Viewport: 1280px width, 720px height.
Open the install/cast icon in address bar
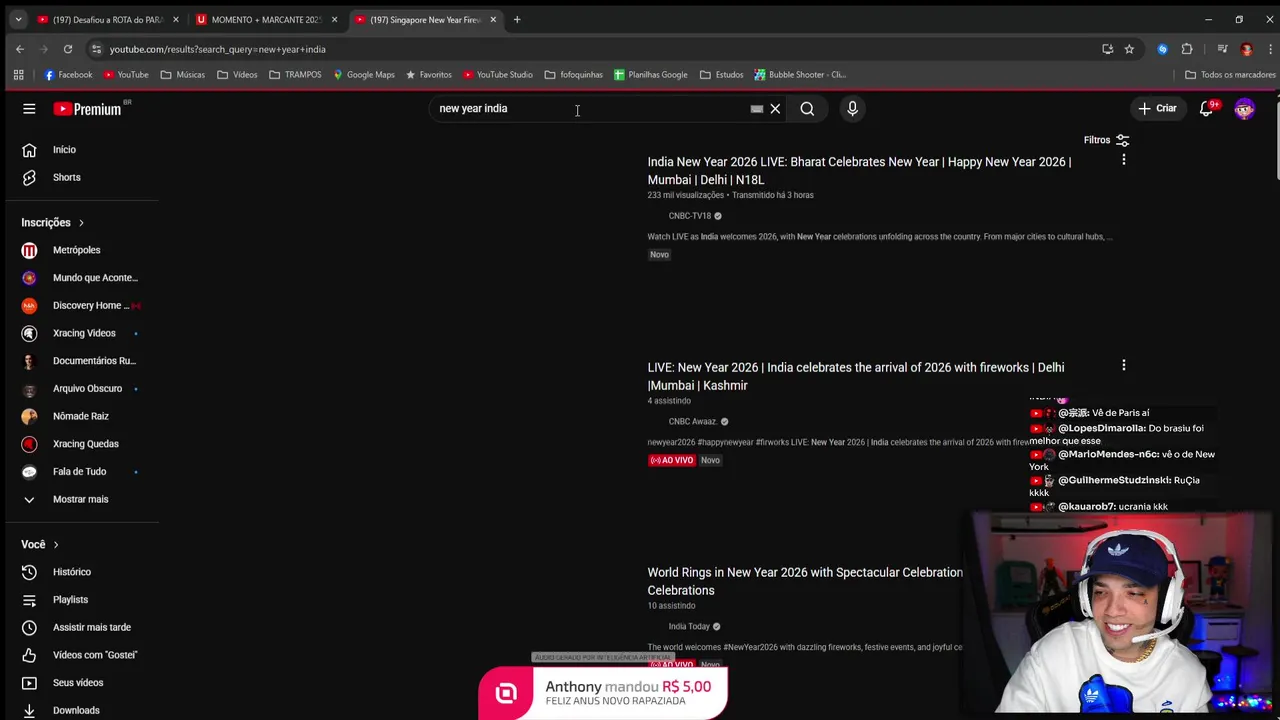(1107, 49)
